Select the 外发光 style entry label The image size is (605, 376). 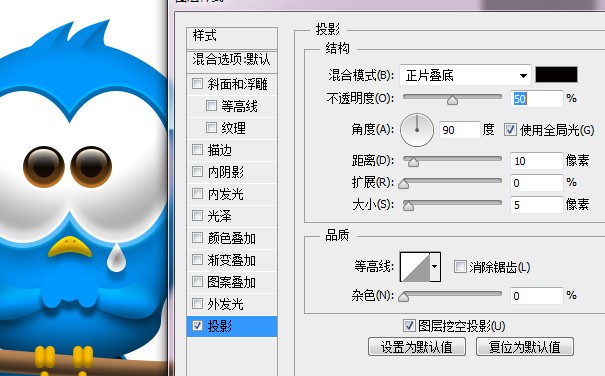click(x=226, y=304)
